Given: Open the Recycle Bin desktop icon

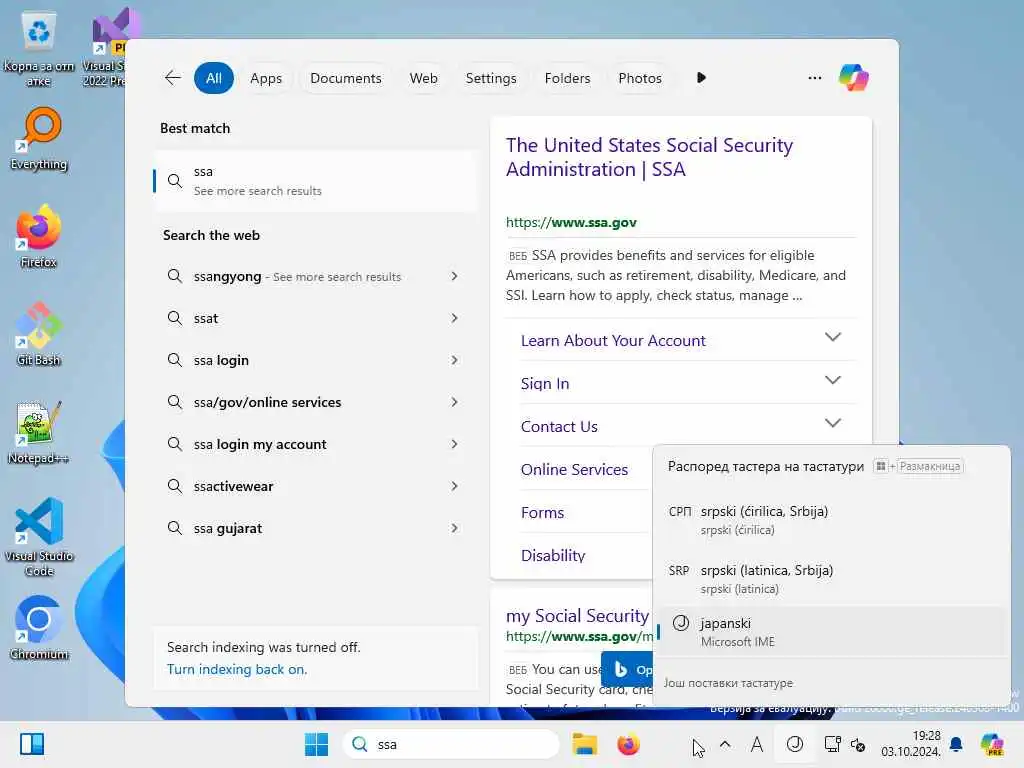Looking at the screenshot, I should [x=39, y=49].
